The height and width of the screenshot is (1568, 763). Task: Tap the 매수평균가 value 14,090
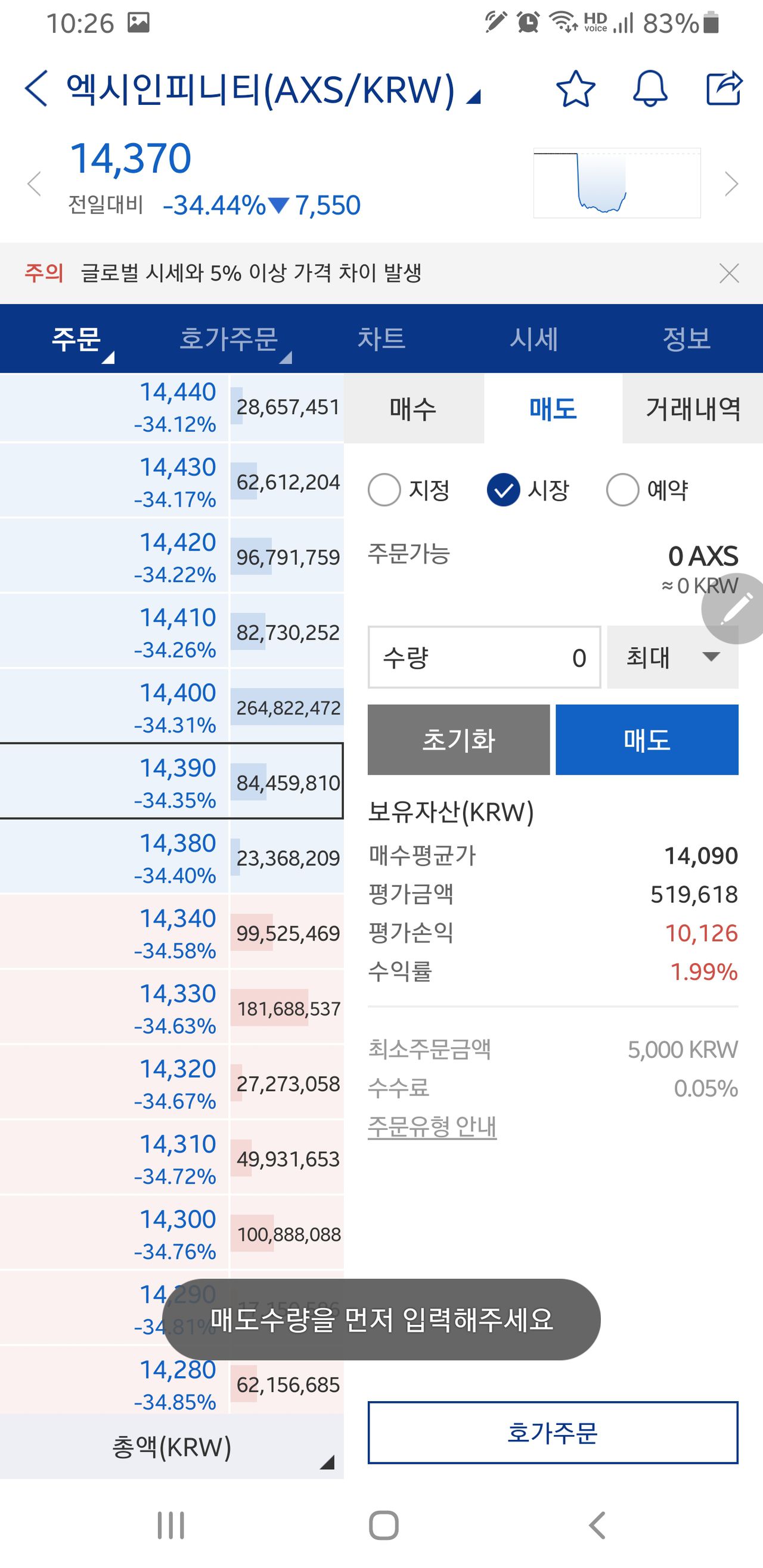point(701,856)
